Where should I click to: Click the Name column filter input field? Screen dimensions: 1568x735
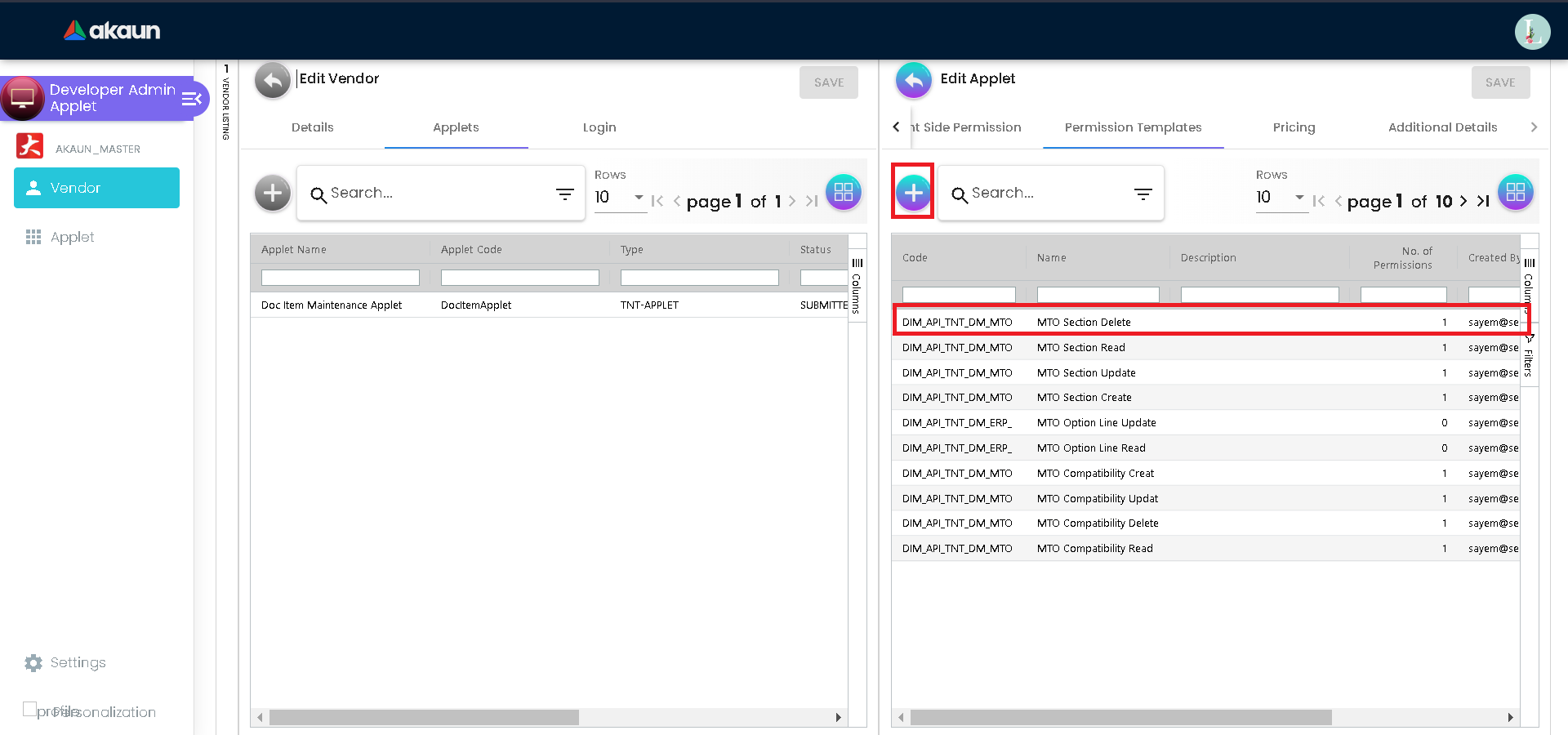[1097, 294]
